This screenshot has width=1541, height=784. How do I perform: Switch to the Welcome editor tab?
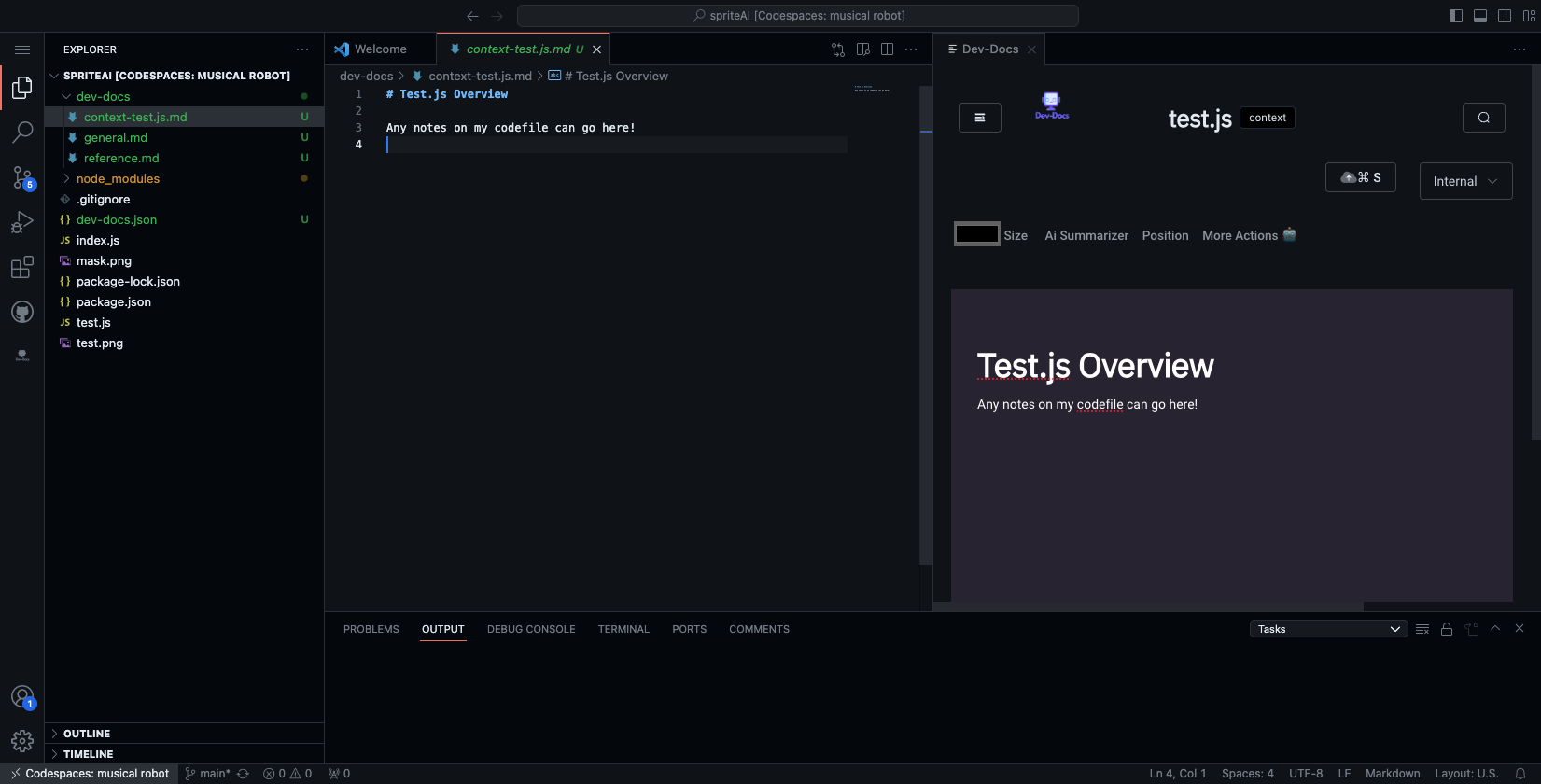(380, 49)
